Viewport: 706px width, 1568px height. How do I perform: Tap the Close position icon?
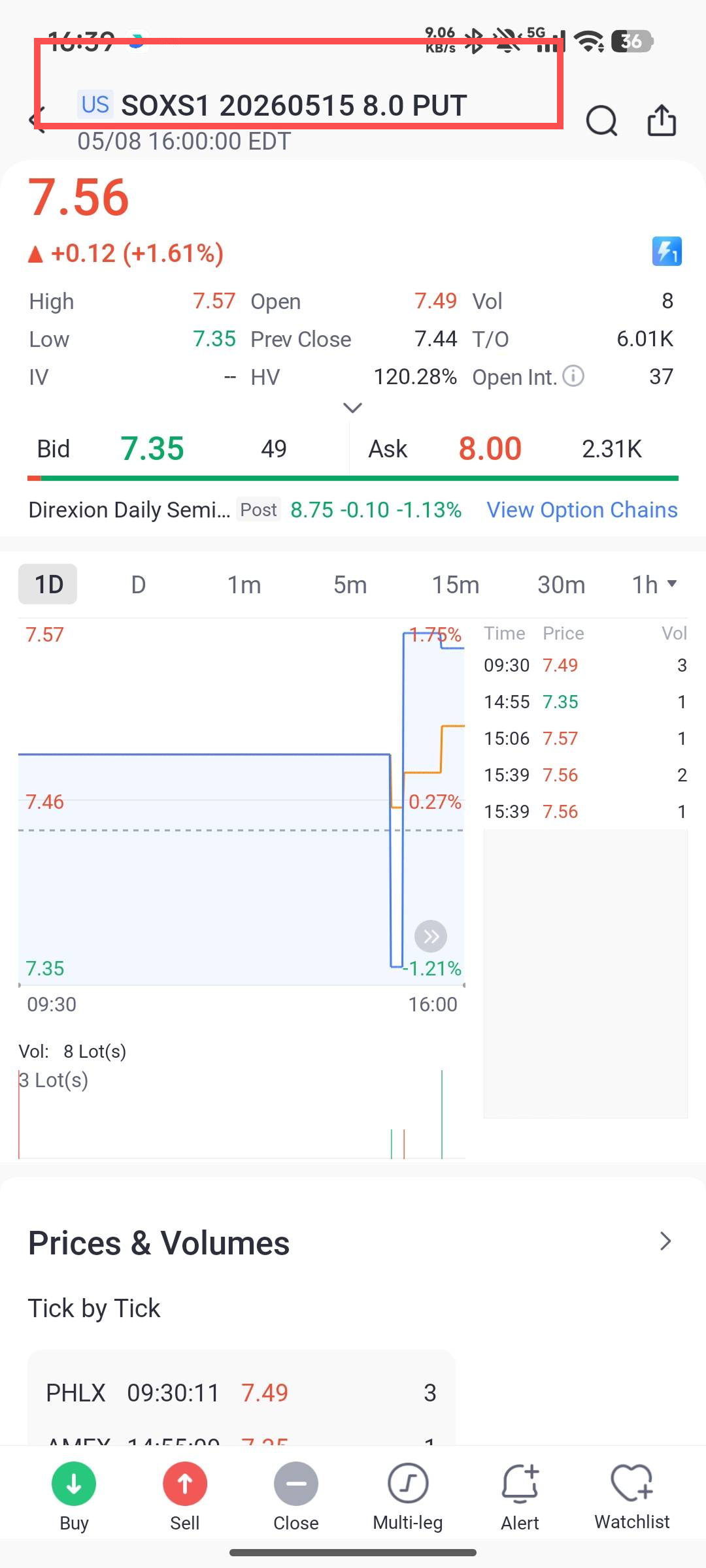296,1484
